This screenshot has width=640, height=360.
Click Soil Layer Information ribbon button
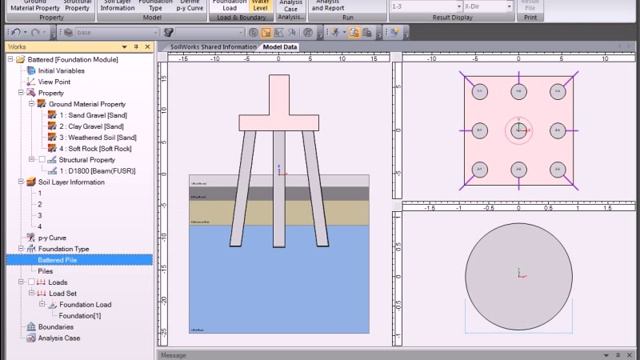(118, 6)
